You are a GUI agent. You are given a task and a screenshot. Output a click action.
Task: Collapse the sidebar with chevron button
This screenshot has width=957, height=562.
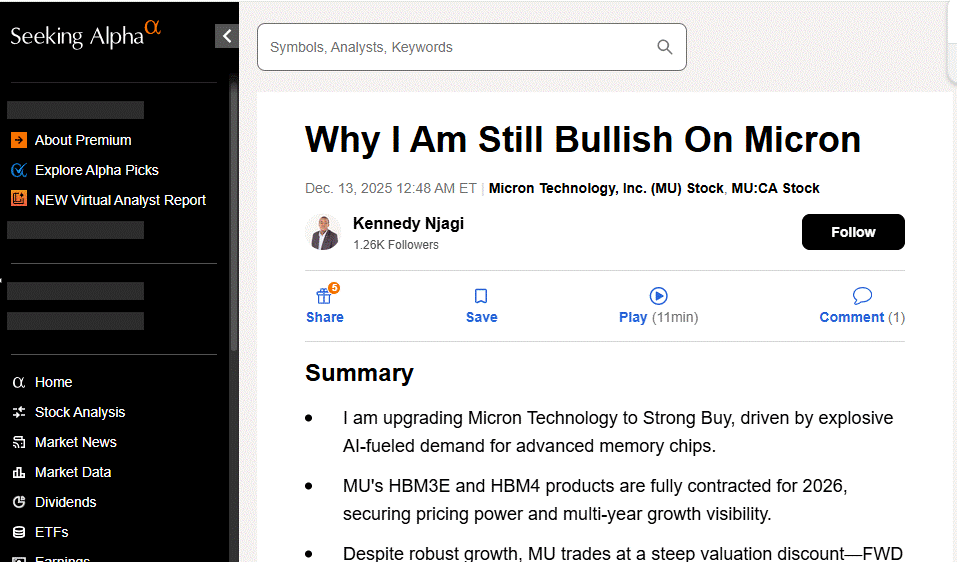pyautogui.click(x=227, y=36)
